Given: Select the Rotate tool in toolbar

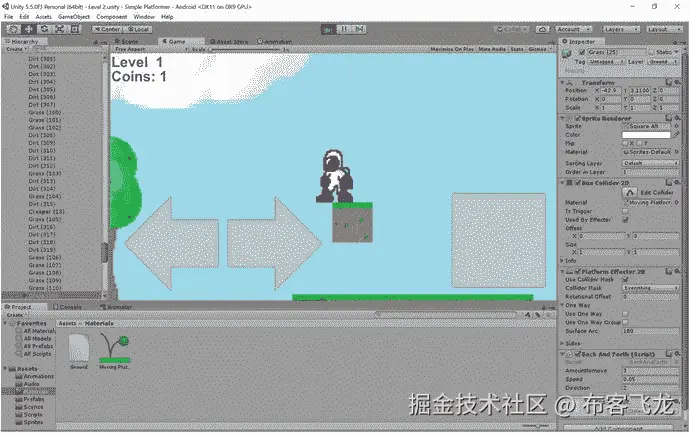Looking at the screenshot, I should click(x=44, y=29).
